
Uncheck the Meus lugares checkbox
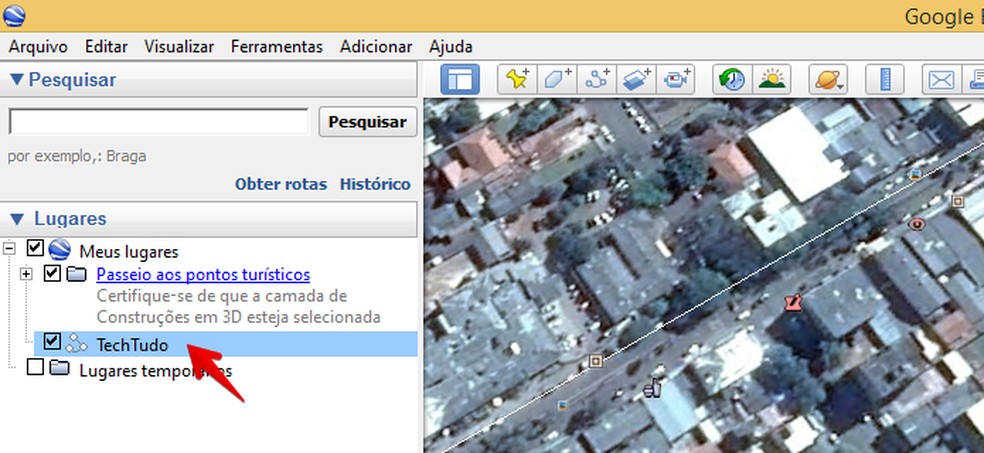(35, 248)
